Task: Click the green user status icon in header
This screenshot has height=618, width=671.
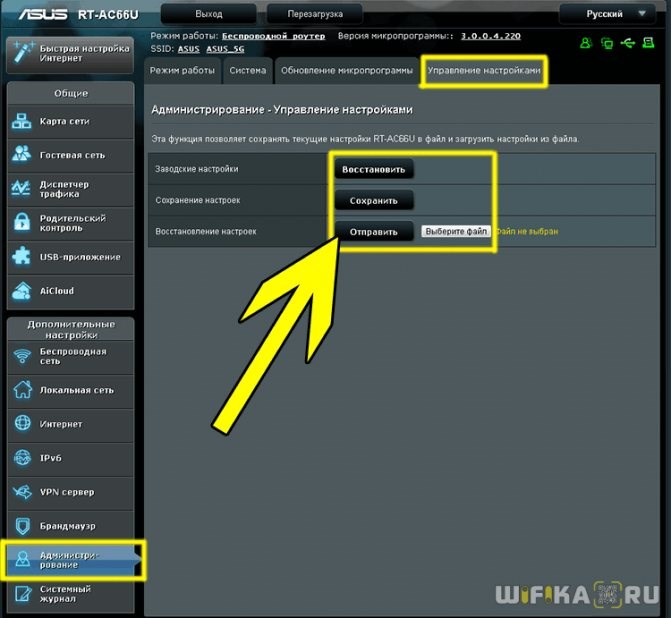Action: [586, 43]
